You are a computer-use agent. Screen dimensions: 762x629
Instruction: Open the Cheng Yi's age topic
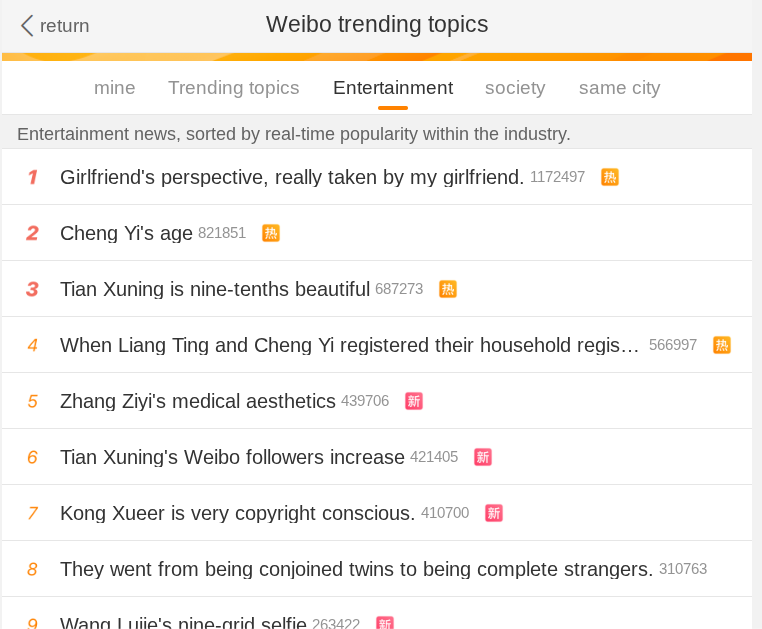pos(126,233)
